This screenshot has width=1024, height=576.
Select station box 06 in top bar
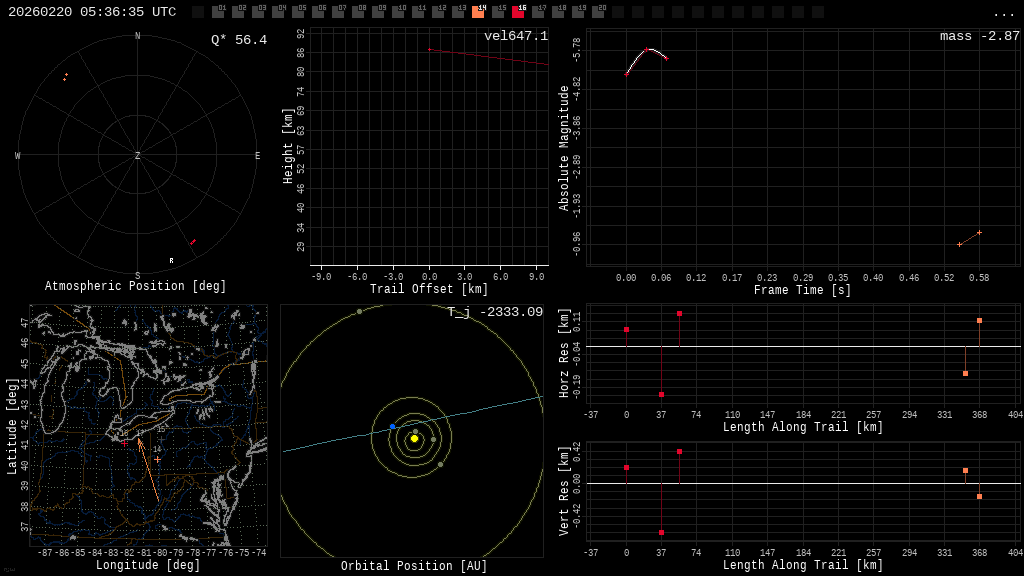(319, 12)
